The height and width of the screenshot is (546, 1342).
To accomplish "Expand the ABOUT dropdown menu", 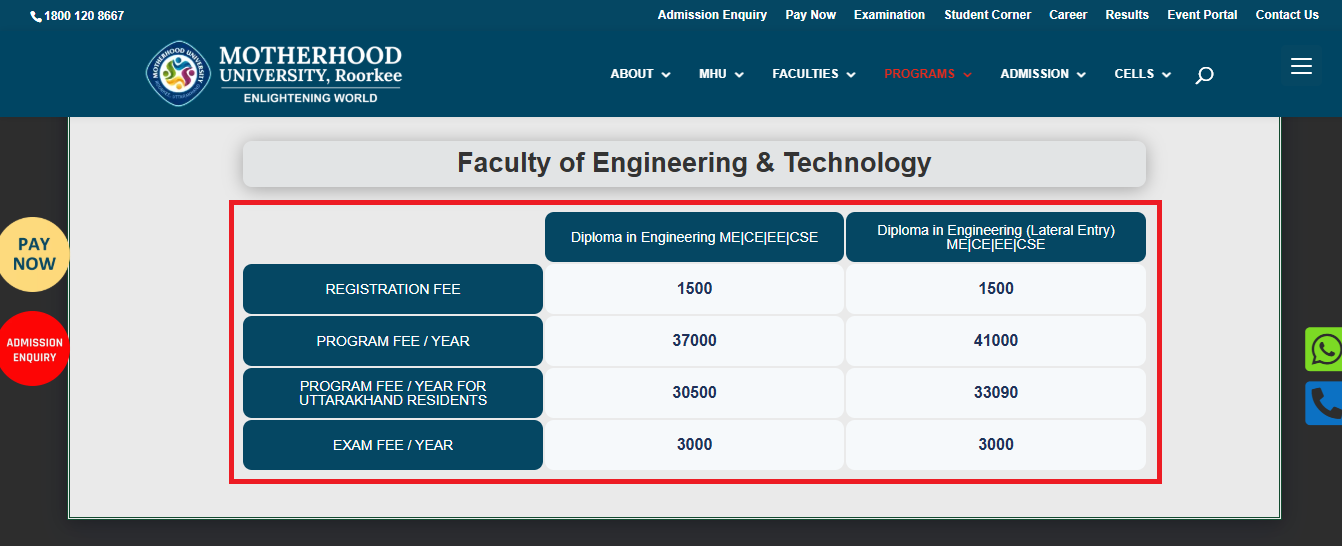I will (x=640, y=74).
